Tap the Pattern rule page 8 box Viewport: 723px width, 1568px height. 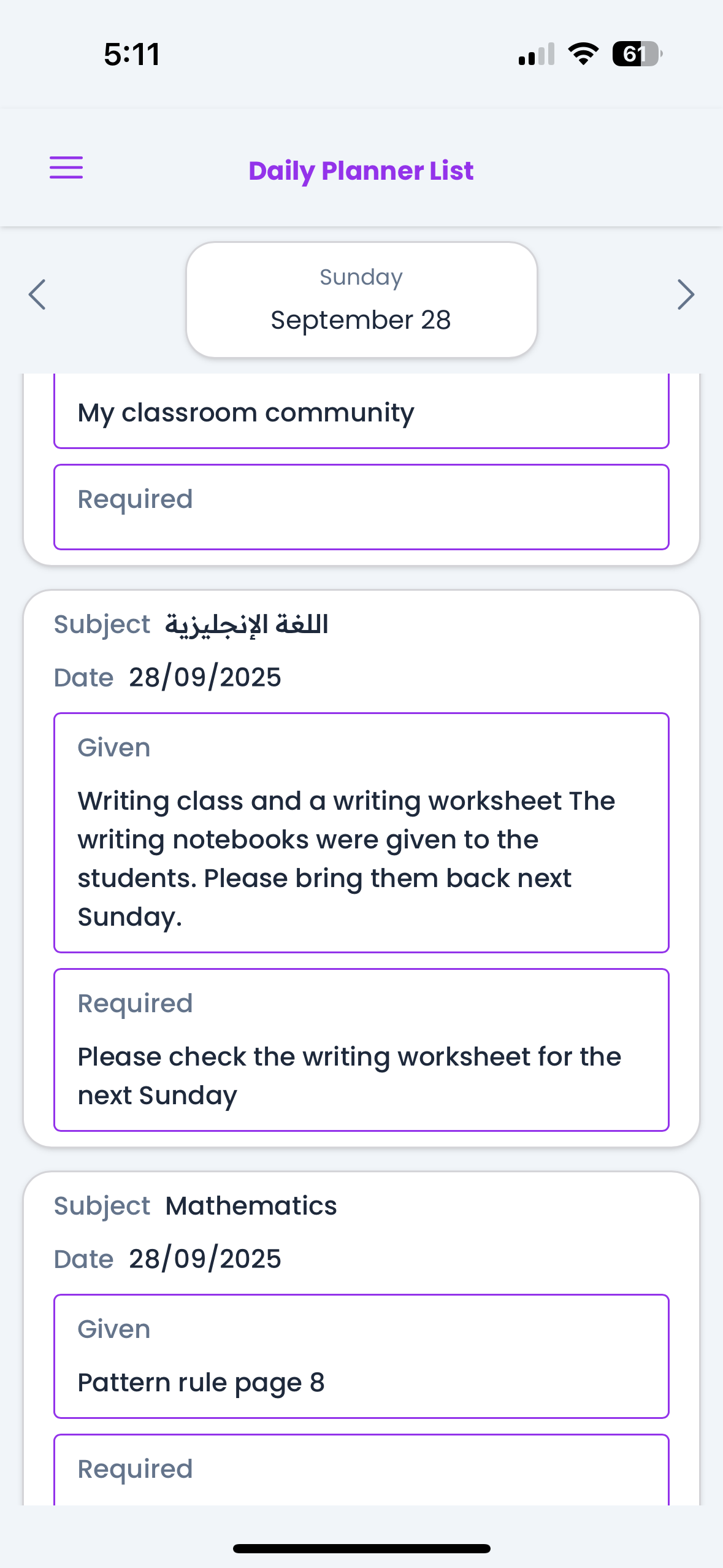[361, 1356]
